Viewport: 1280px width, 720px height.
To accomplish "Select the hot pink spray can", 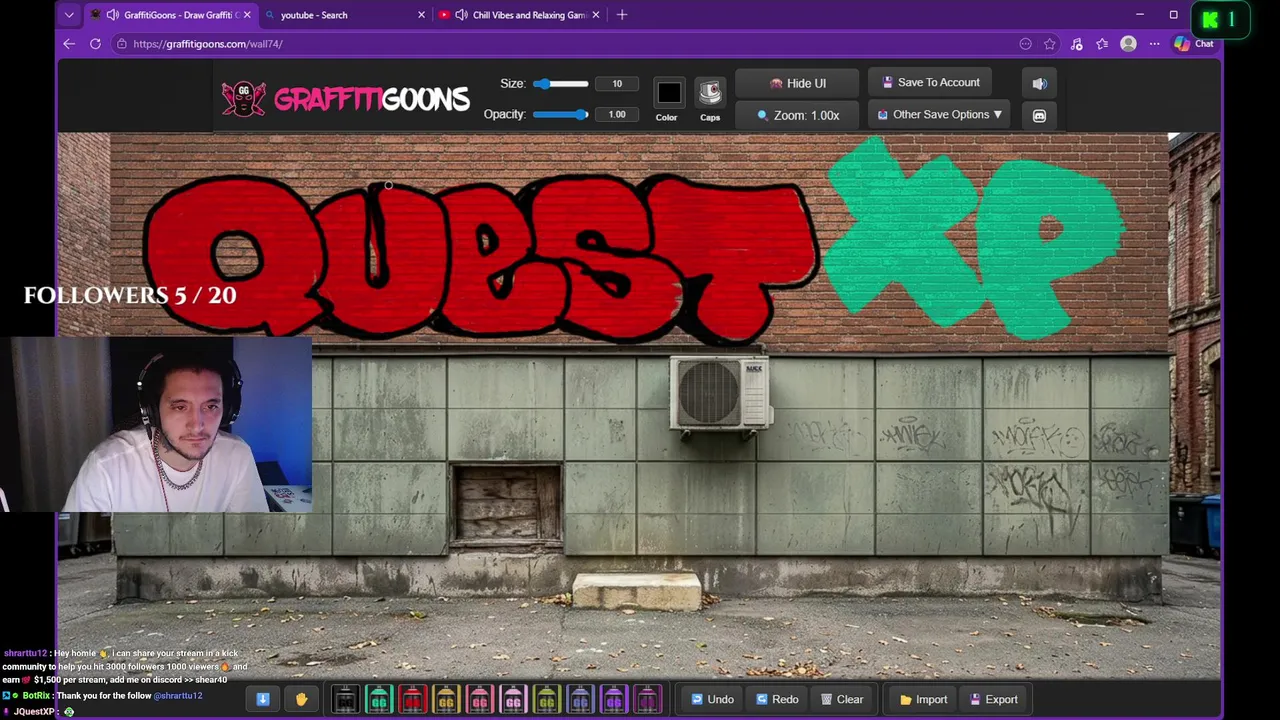I will 480,699.
